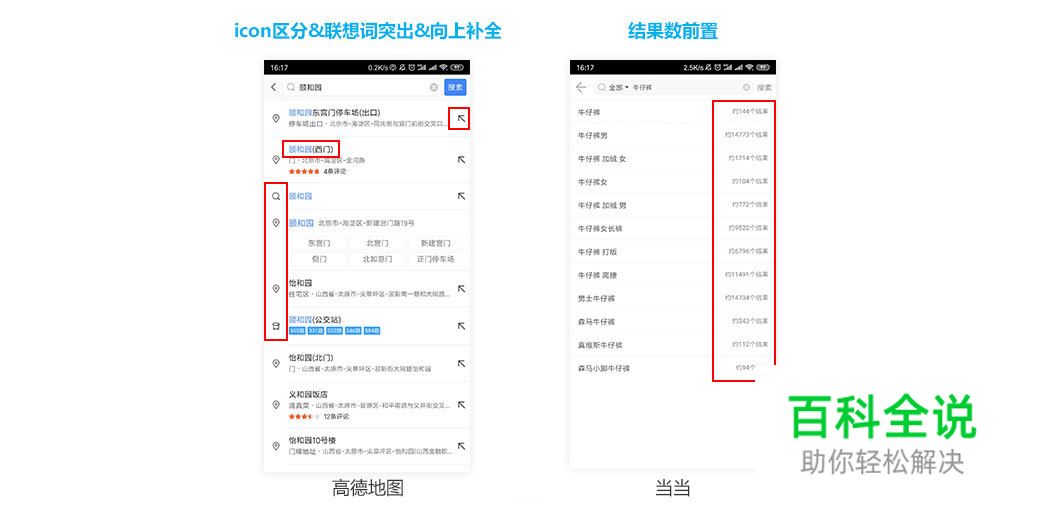Select the 牛仔裤 加绒 男 suggestion

pos(673,205)
